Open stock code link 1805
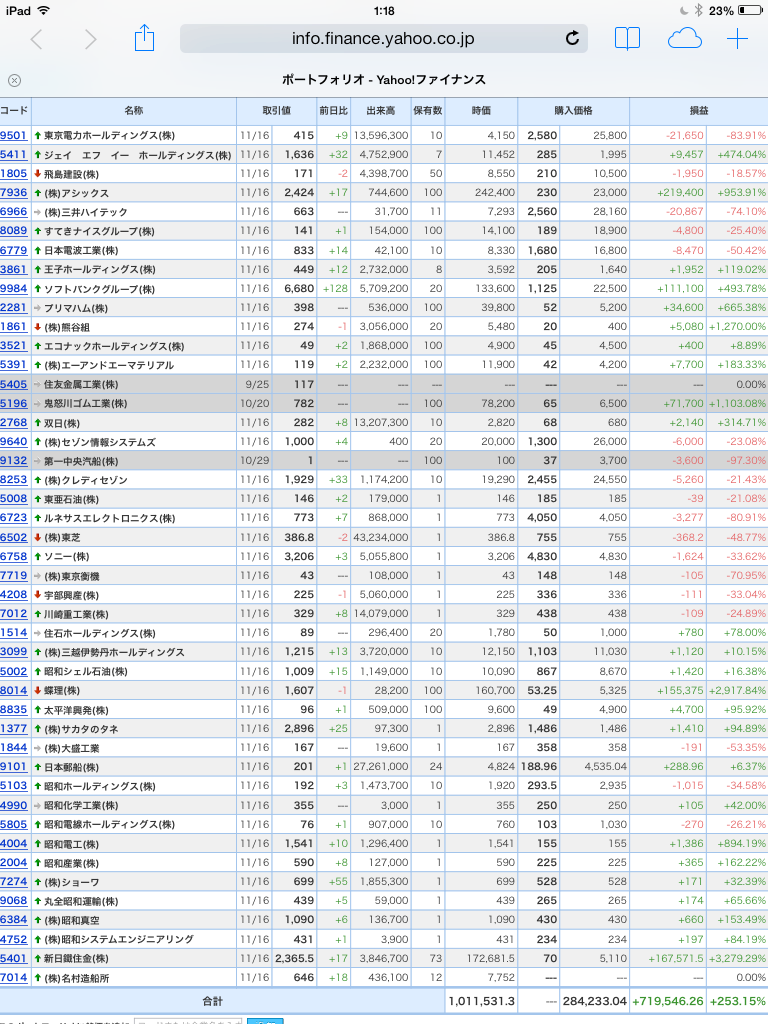Viewport: 768px width, 1024px height. 14,173
